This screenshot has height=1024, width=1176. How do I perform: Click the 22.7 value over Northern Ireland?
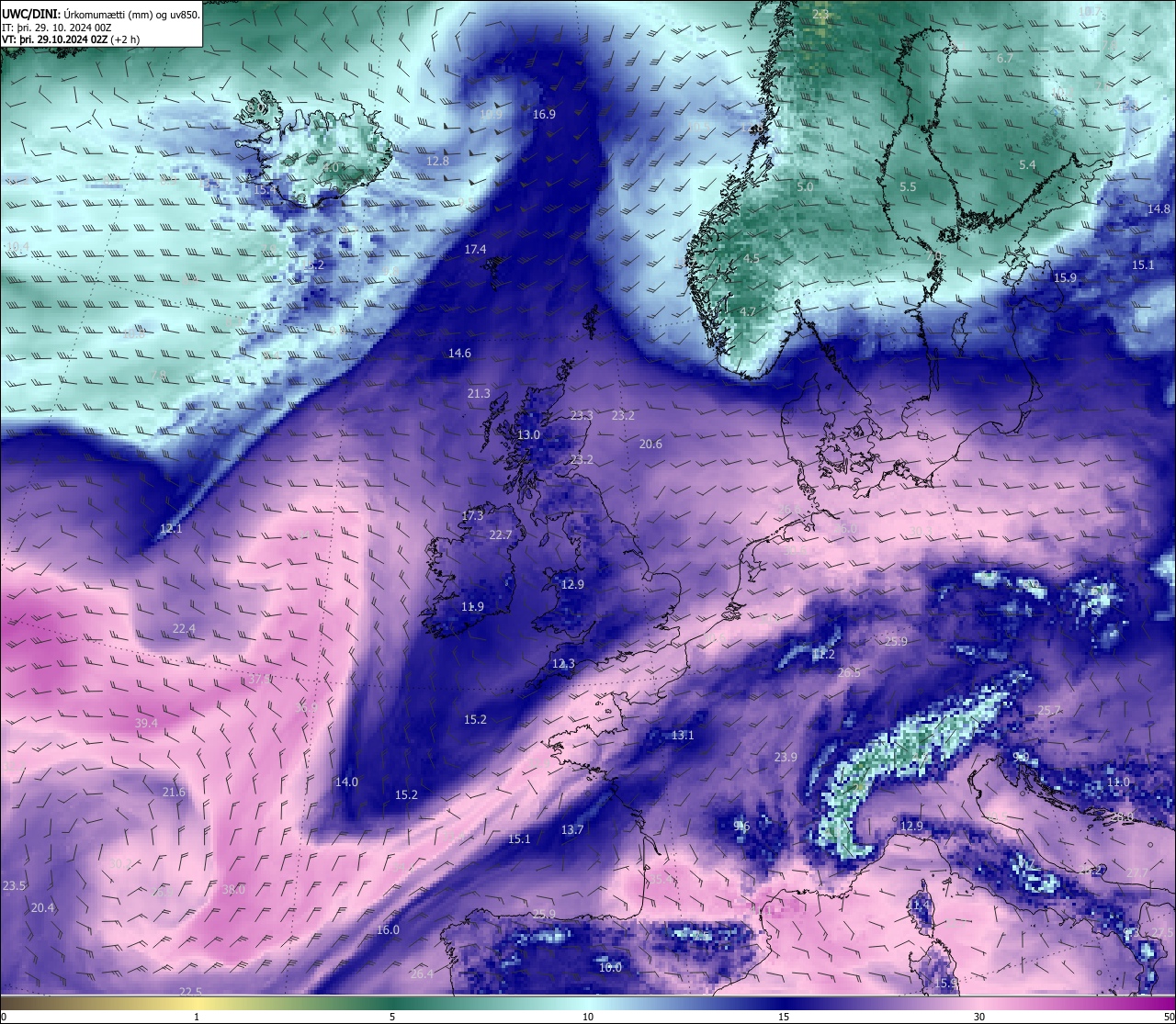point(501,535)
